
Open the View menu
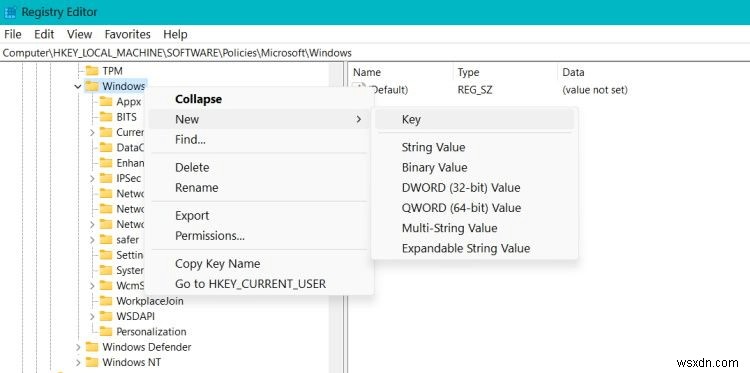pyautogui.click(x=79, y=34)
